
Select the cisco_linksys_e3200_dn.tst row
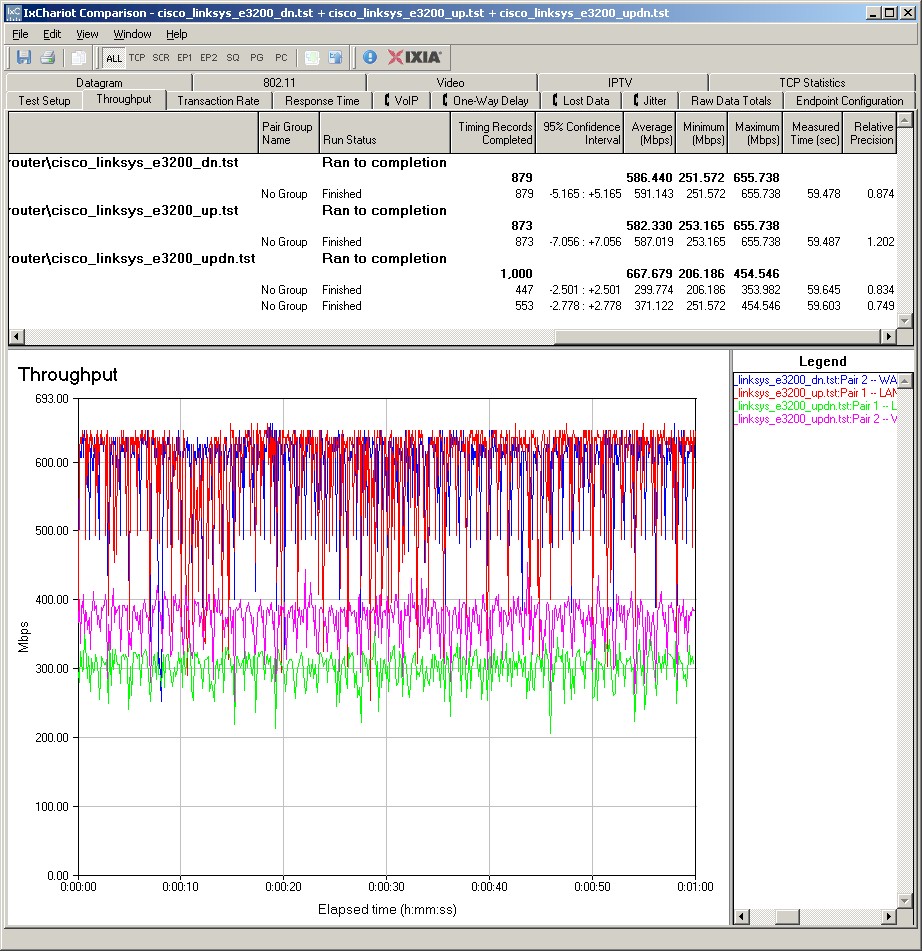tap(452, 163)
